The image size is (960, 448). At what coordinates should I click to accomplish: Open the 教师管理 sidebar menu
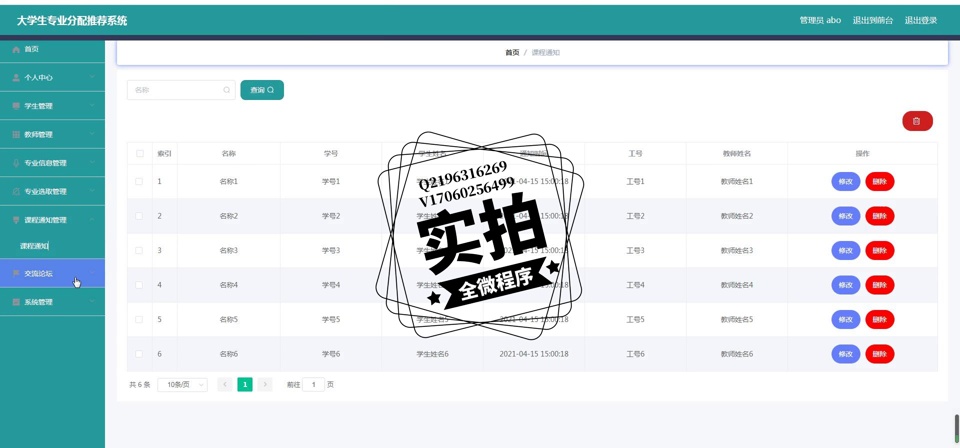click(52, 135)
